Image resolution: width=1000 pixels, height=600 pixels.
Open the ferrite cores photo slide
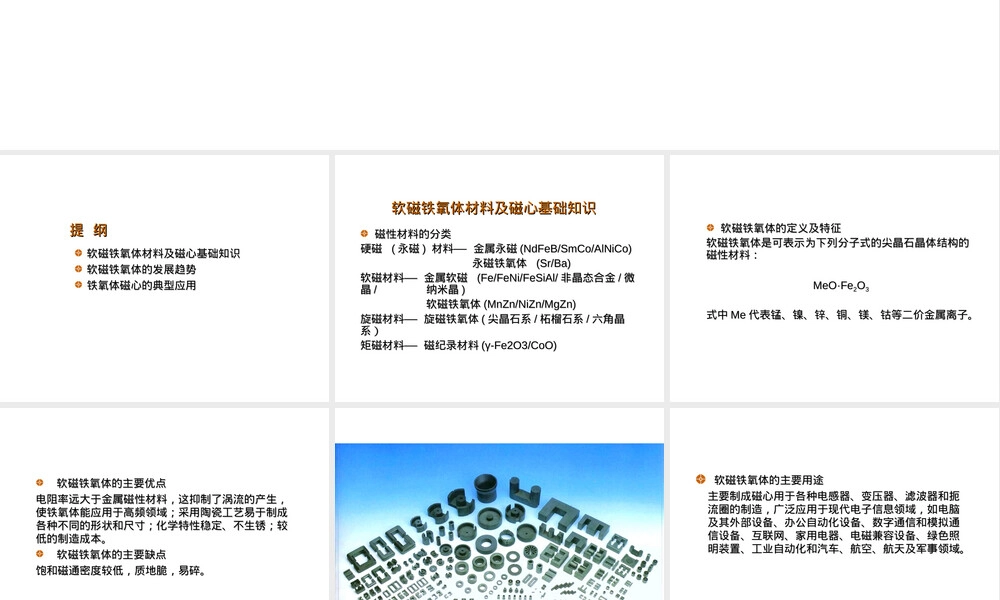click(x=499, y=504)
